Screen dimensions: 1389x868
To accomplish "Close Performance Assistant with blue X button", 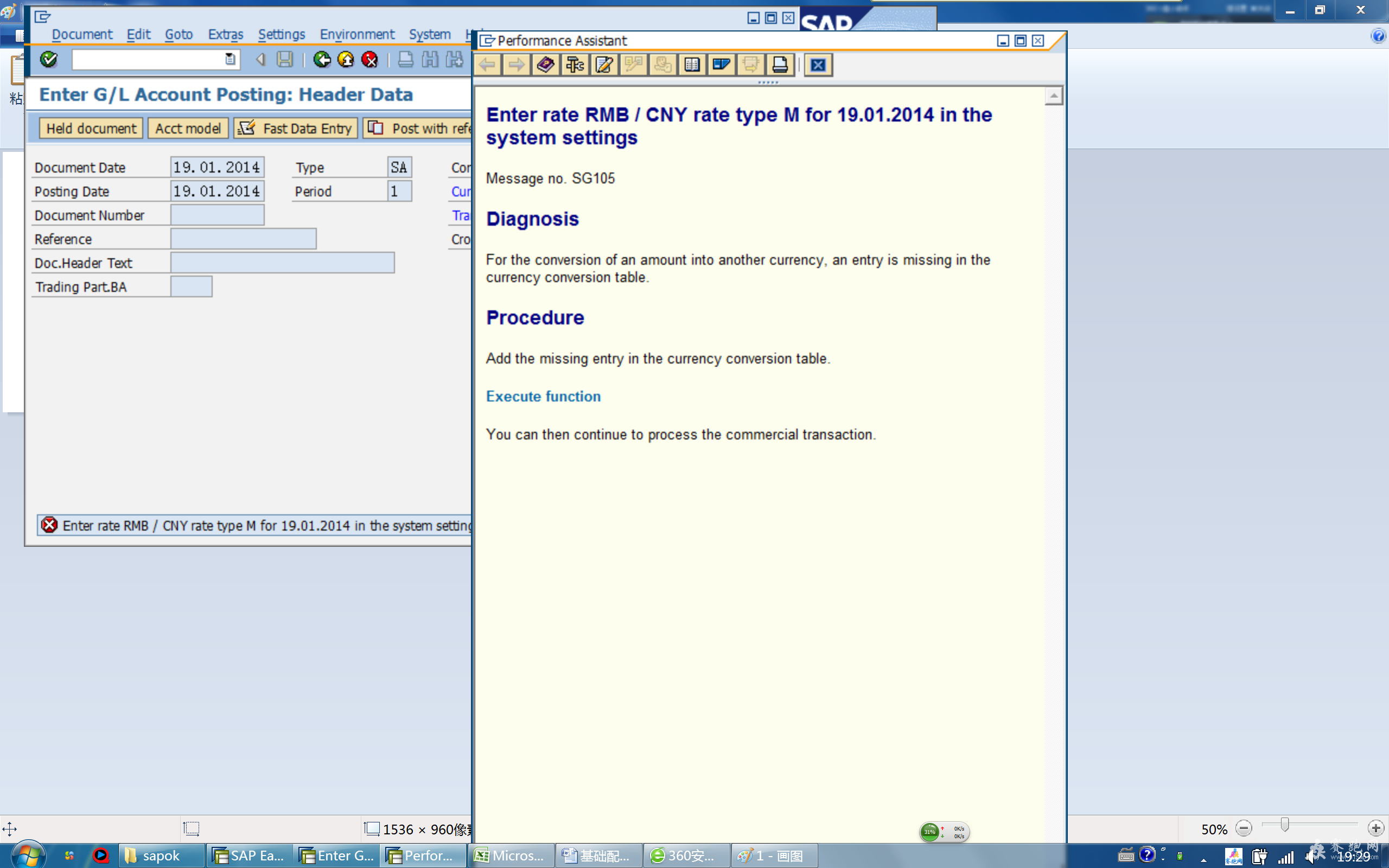I will coord(818,65).
